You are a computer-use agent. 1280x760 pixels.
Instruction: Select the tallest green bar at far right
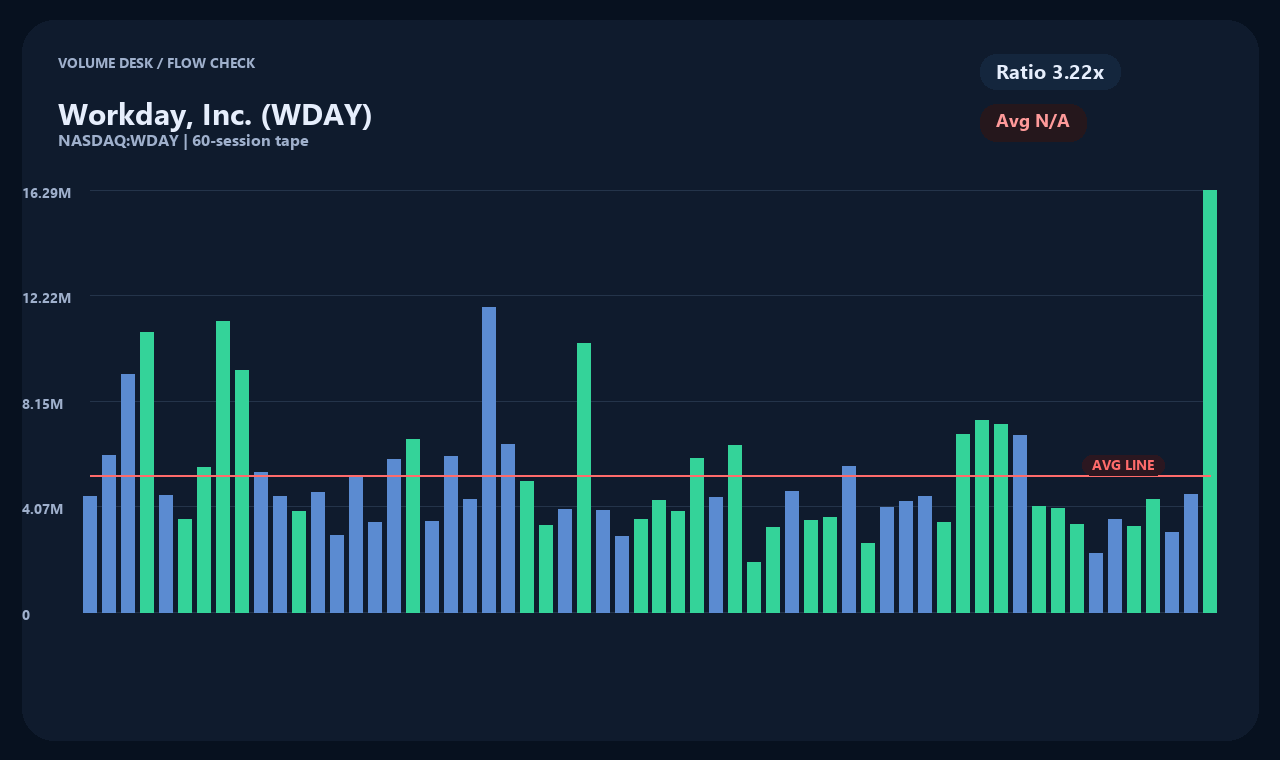tap(1210, 401)
